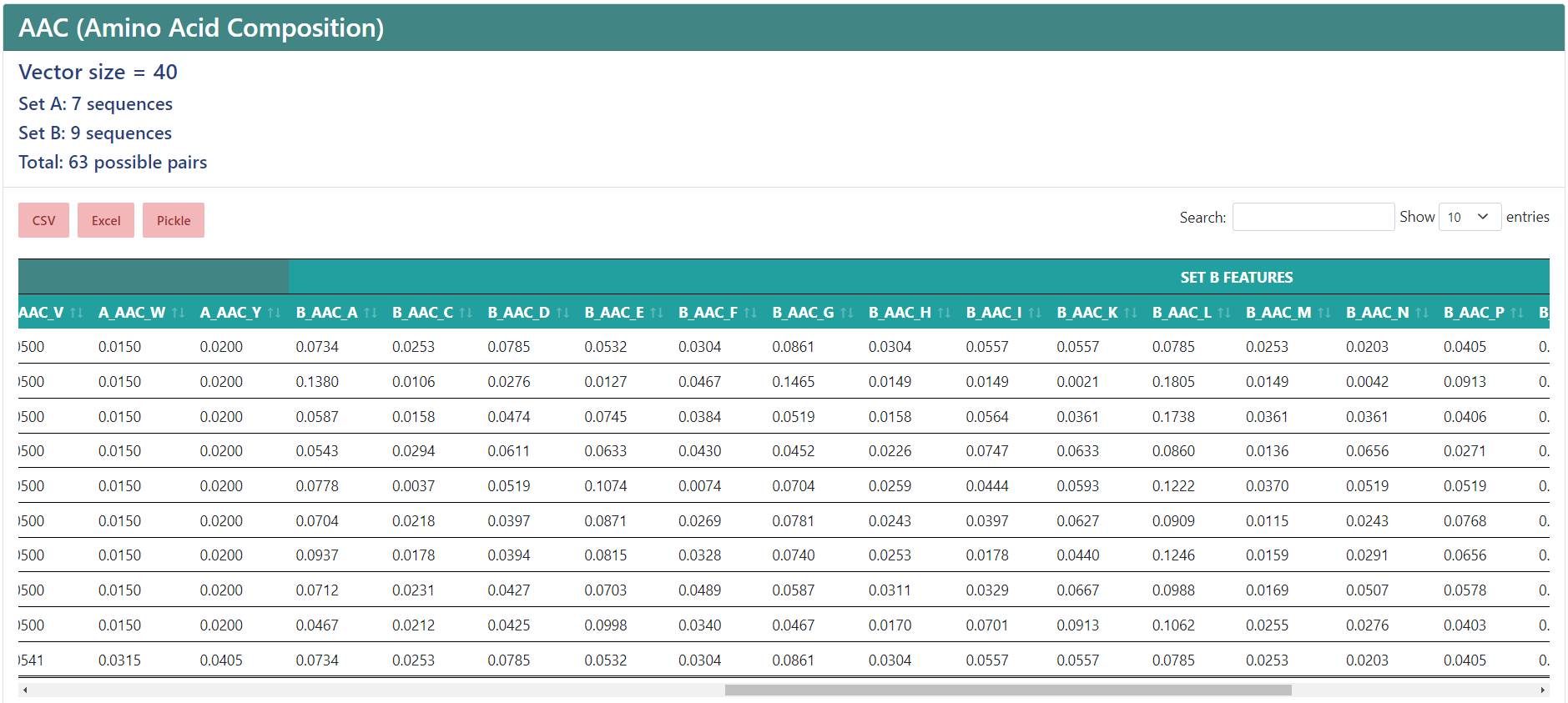
Task: Click sort arrows icon beside B_AAC_P column
Action: pos(1517,313)
